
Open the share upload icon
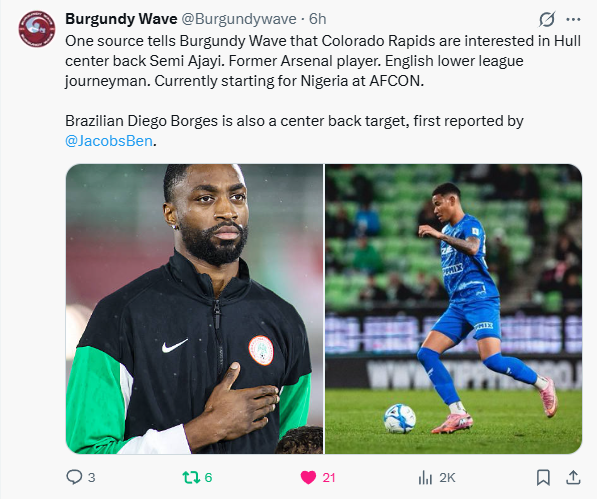pyautogui.click(x=573, y=477)
